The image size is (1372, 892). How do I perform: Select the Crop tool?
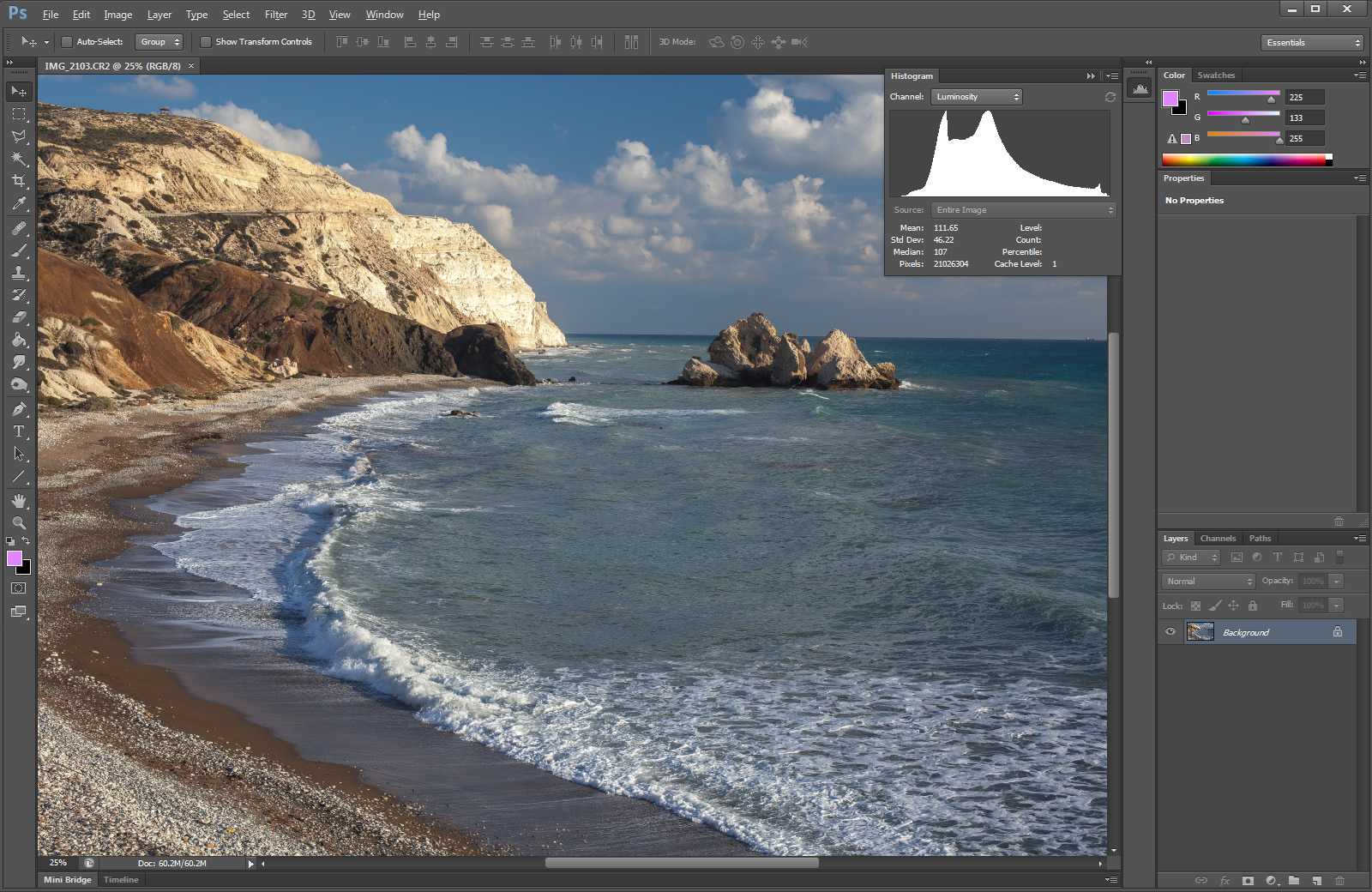(19, 181)
